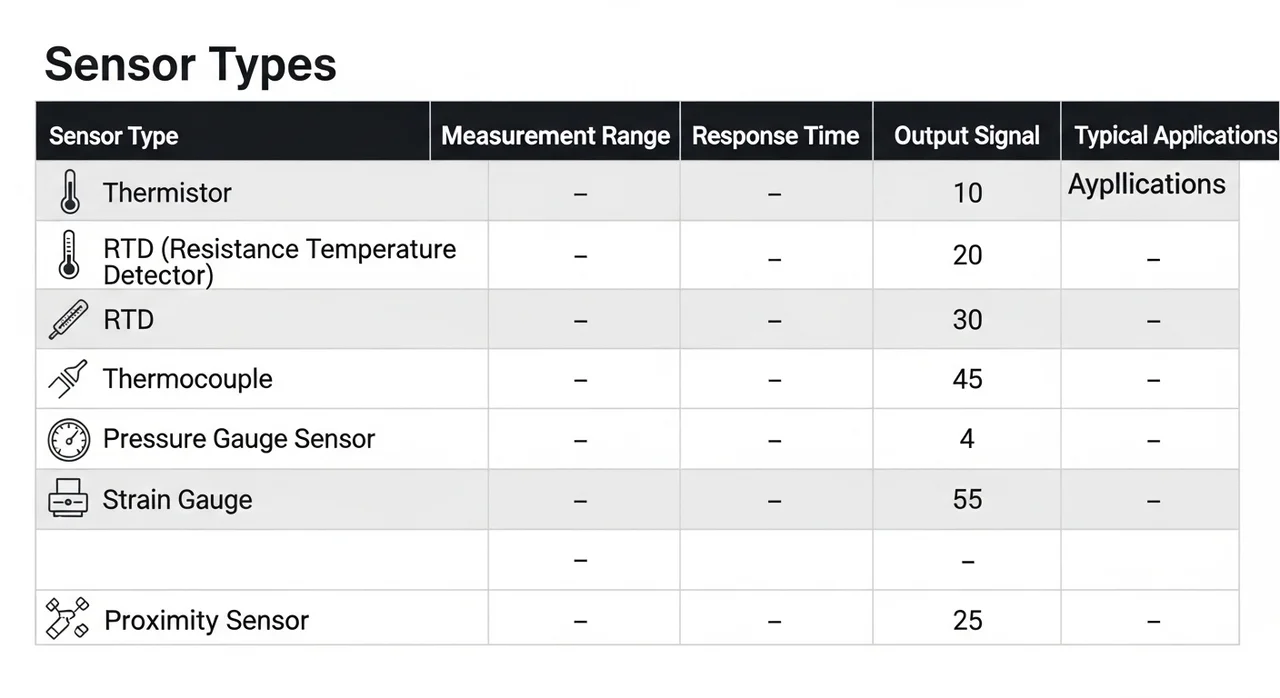The width and height of the screenshot is (1280, 698).
Task: Click the Aypllications cell in the Thermistor row
Action: (1146, 185)
